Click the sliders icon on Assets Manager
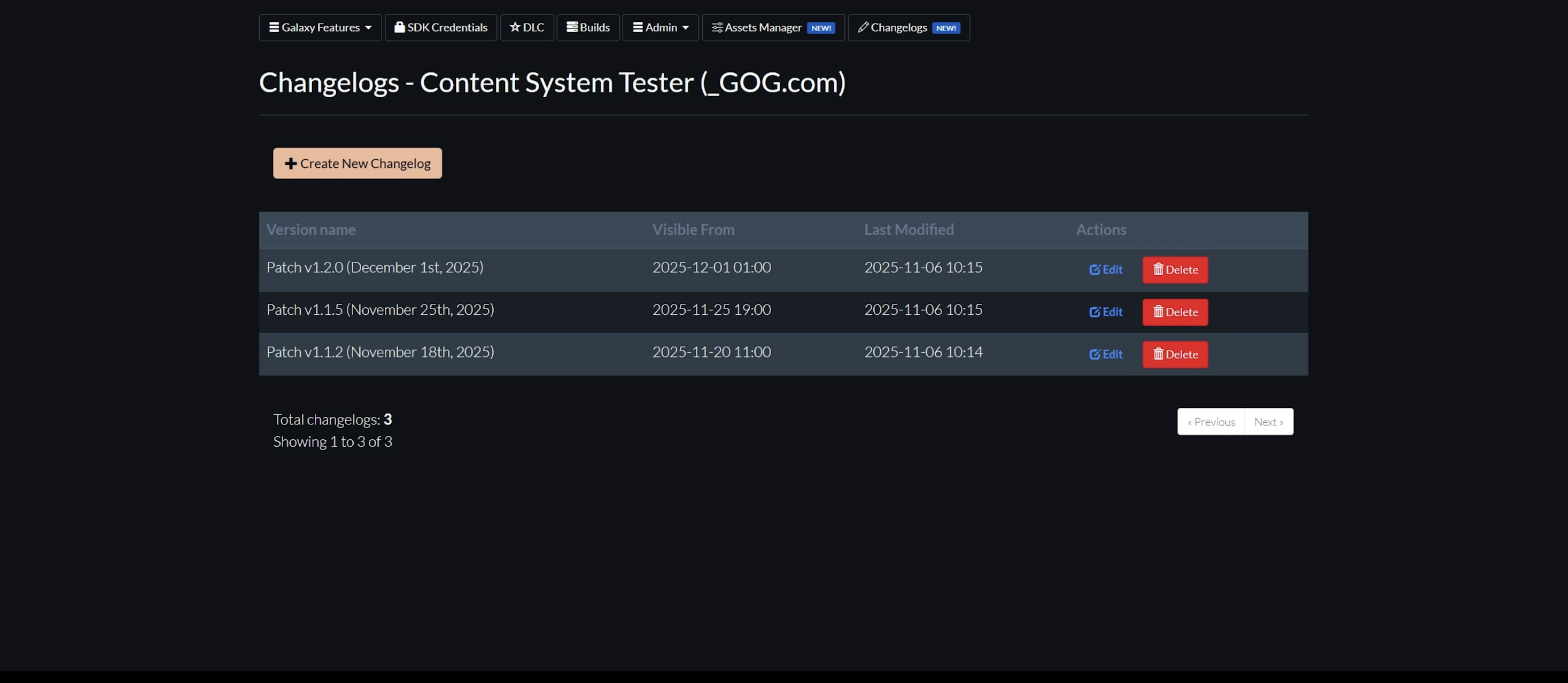 [x=717, y=27]
